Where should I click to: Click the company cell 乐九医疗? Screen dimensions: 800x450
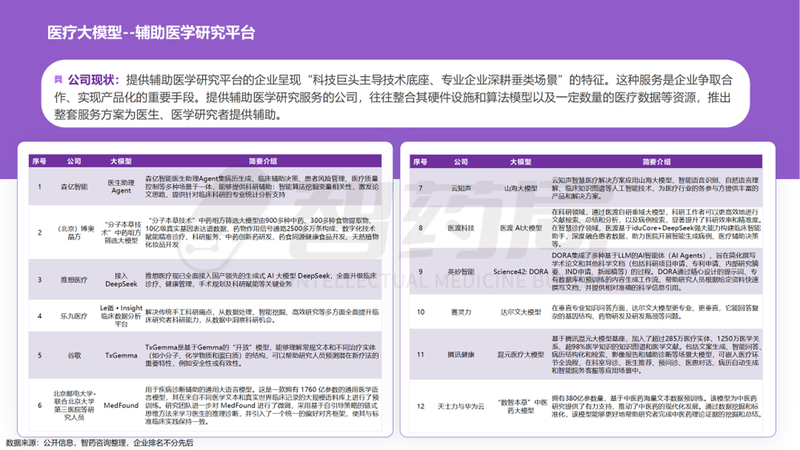(x=74, y=316)
